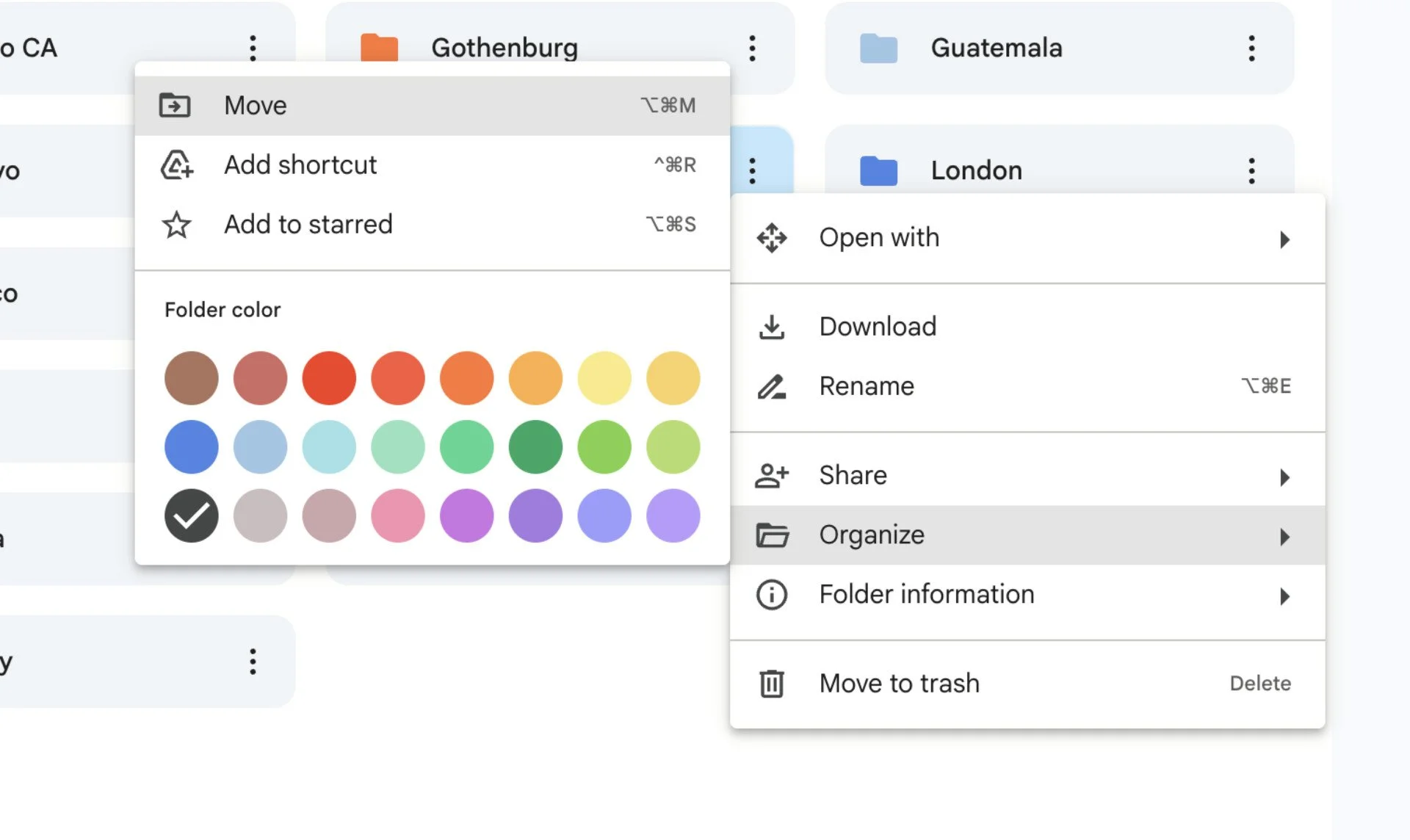
Task: Open Gothenburg folder's three-dot menu
Action: click(752, 48)
